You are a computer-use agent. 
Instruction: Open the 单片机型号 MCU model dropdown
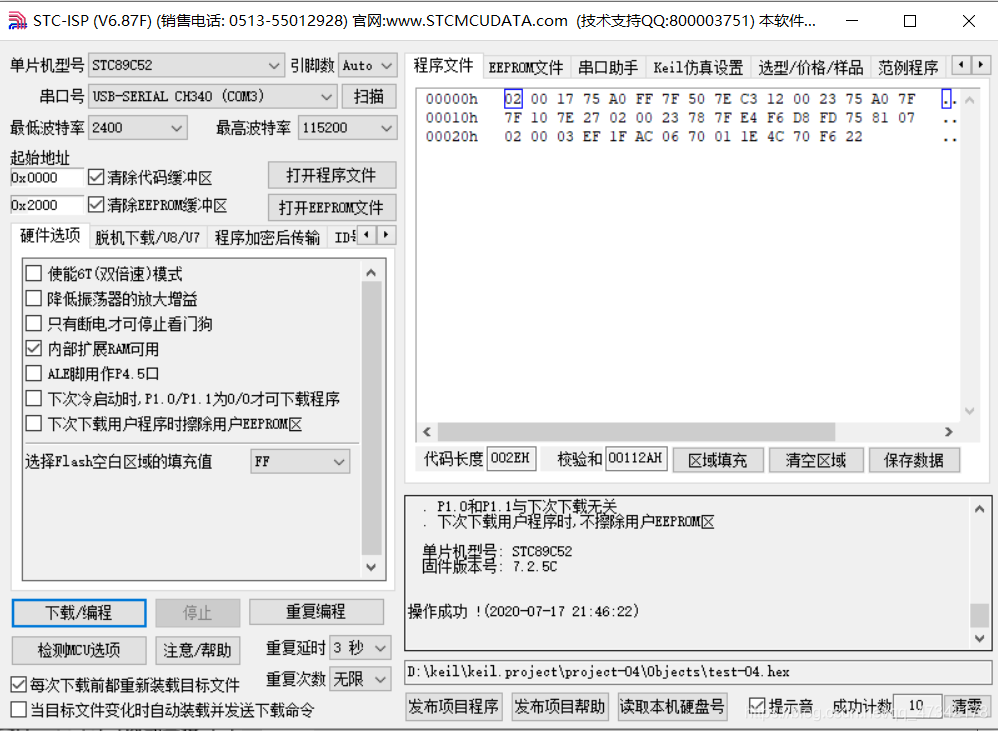[x=276, y=65]
